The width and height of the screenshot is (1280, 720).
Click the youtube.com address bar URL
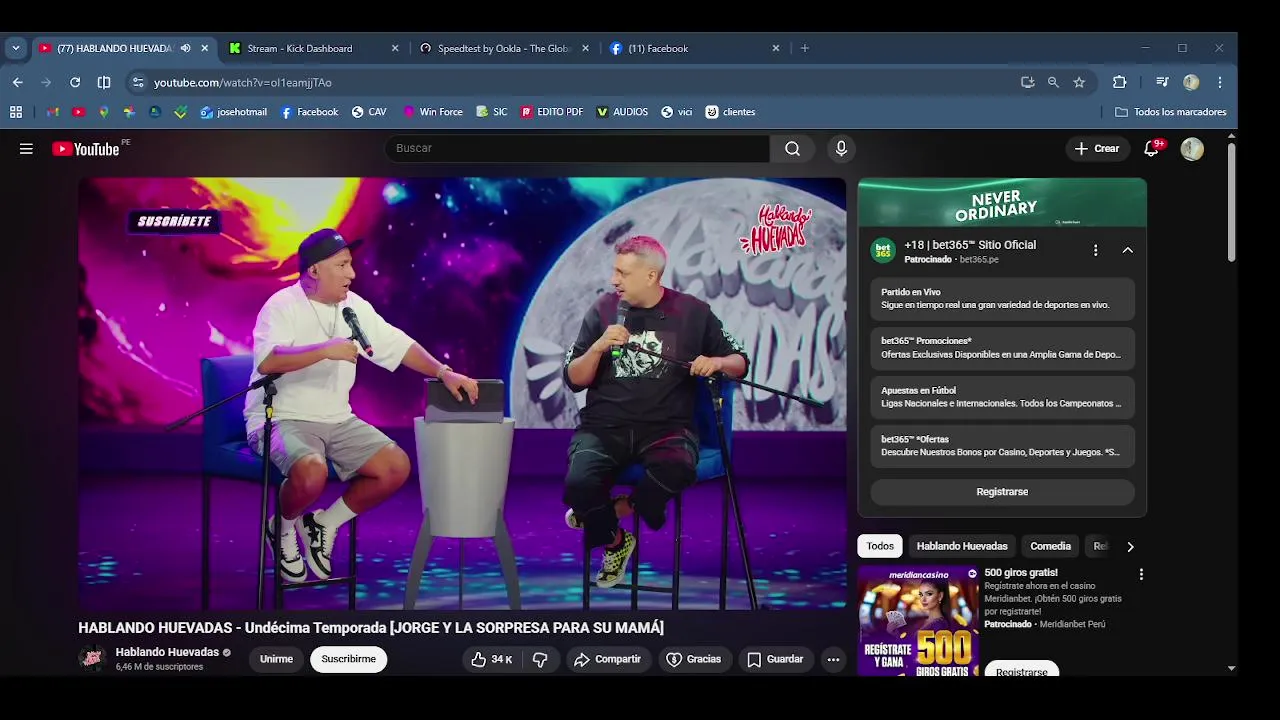243,82
